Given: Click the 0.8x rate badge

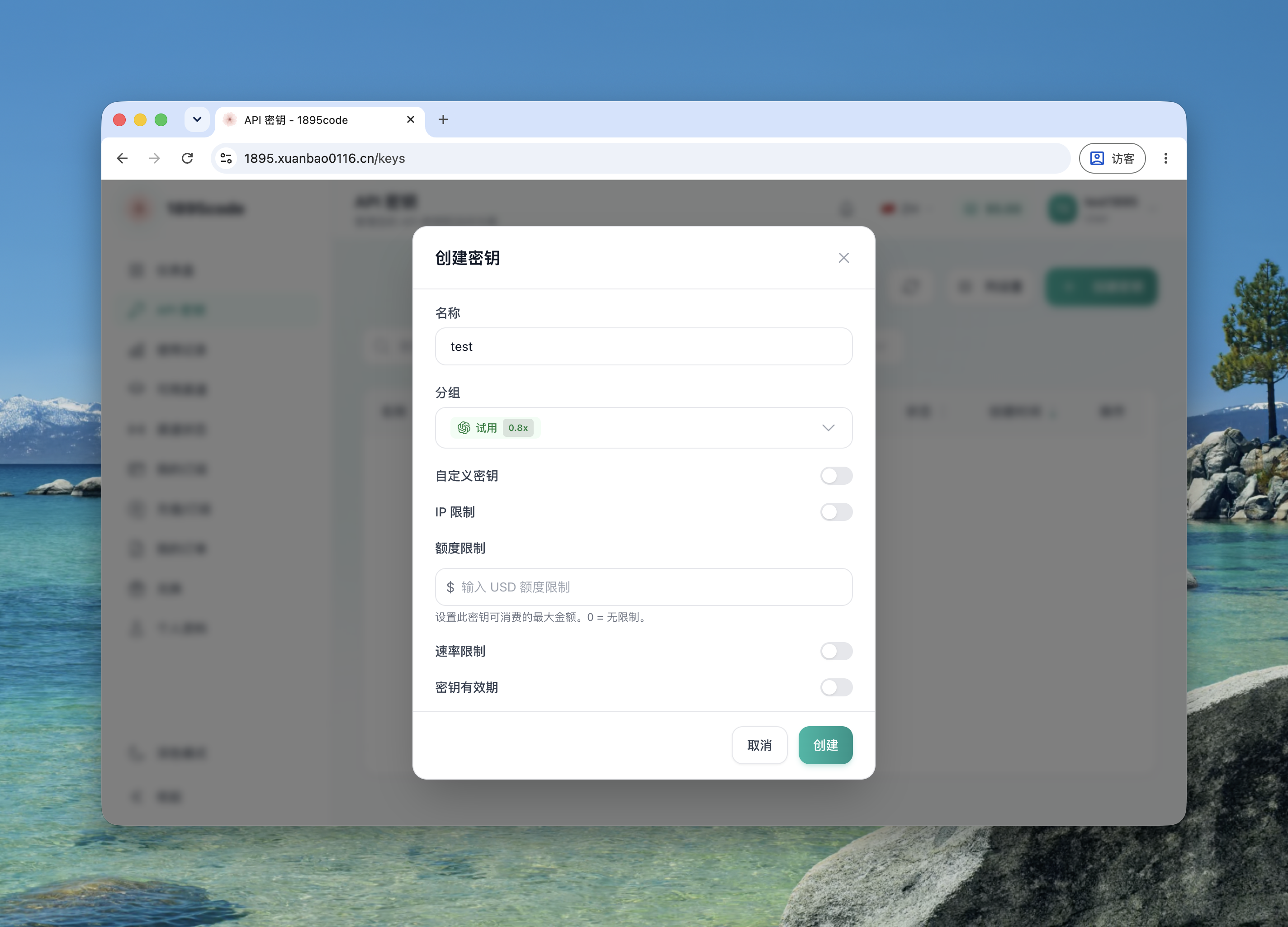Looking at the screenshot, I should tap(518, 427).
